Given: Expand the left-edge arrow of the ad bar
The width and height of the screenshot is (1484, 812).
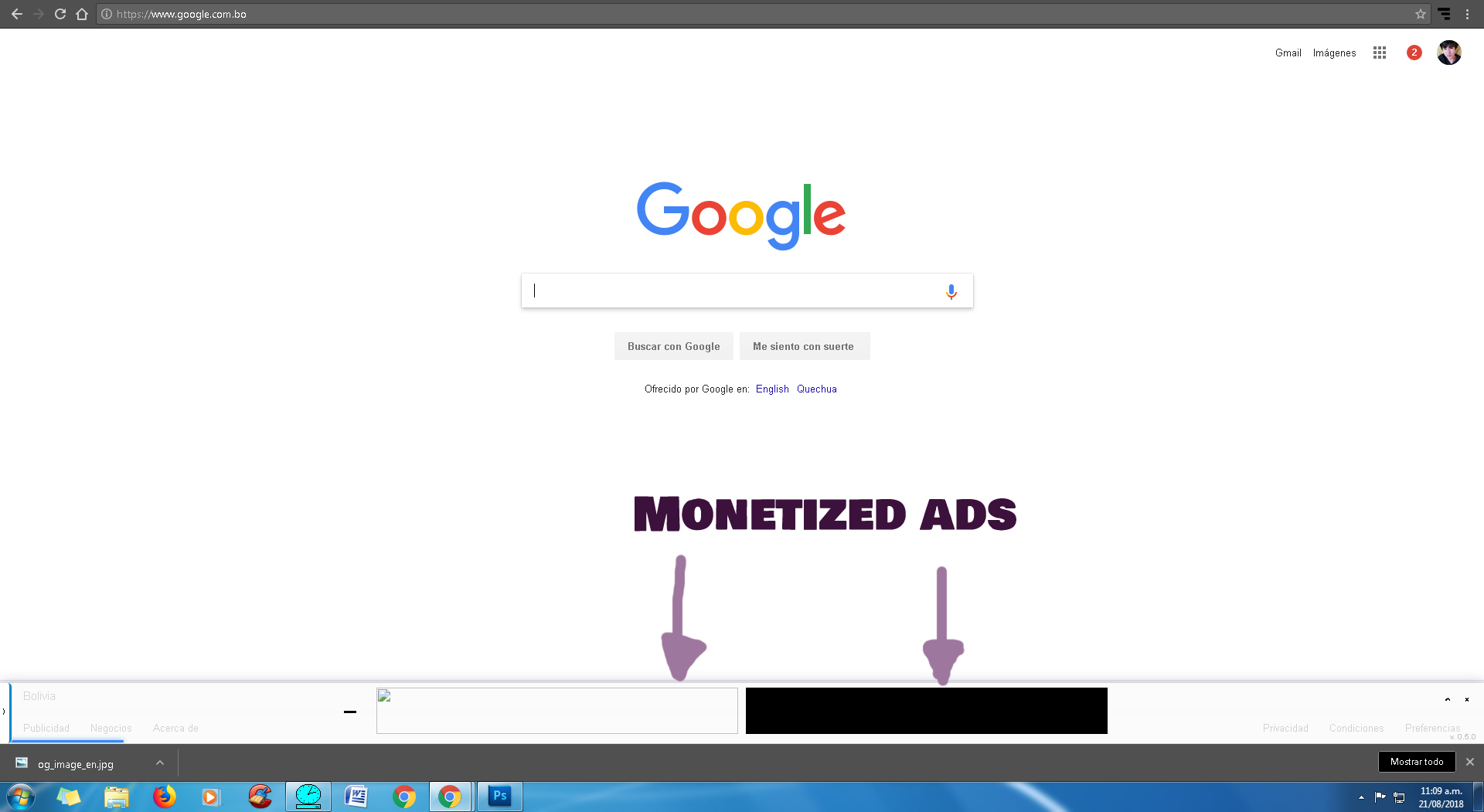Looking at the screenshot, I should 4,712.
